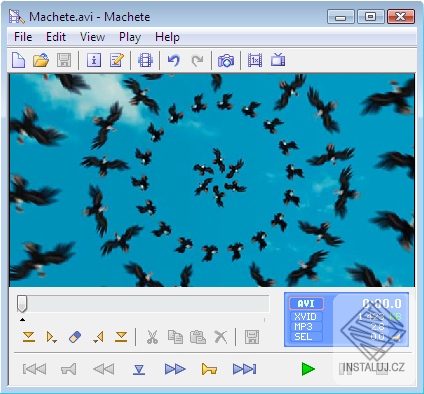
Task: Step forward with the blue double arrow
Action: pyautogui.click(x=175, y=369)
